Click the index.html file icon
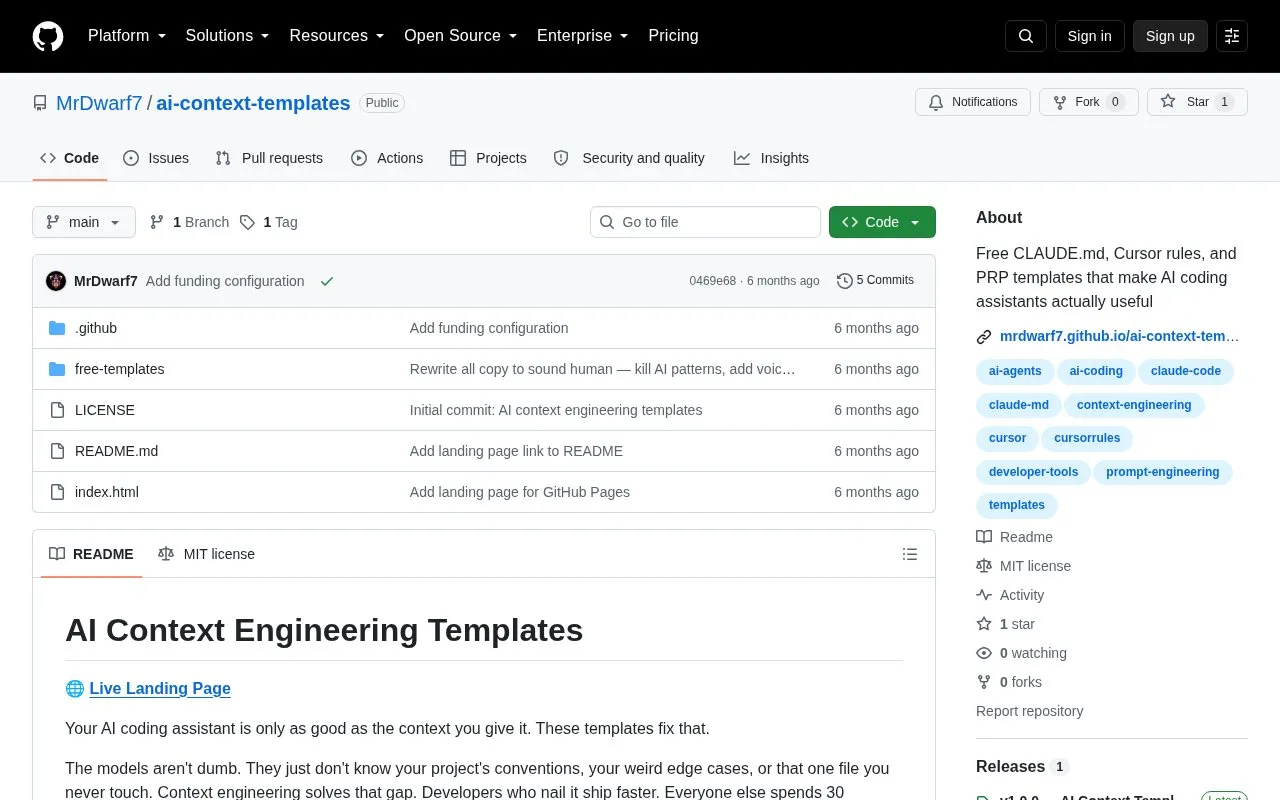1280x800 pixels. coord(57,492)
